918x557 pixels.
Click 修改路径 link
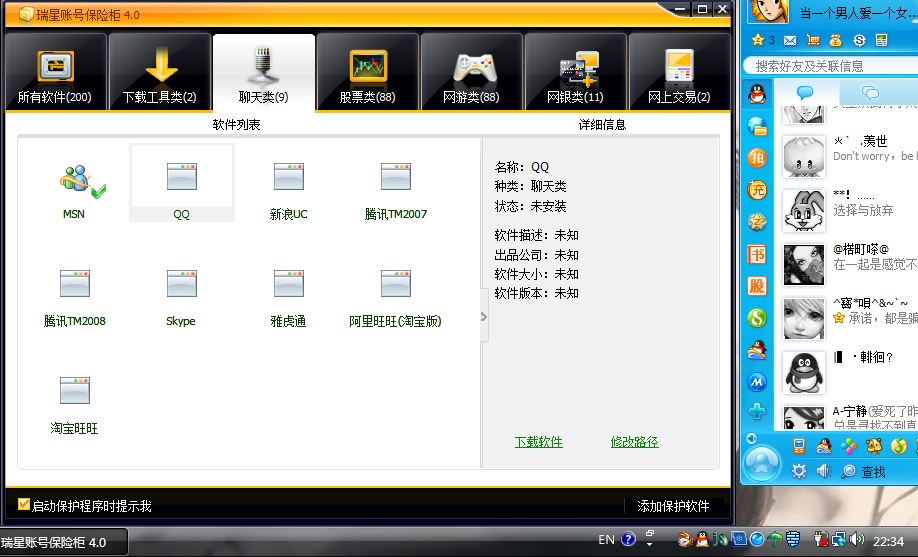pos(635,442)
